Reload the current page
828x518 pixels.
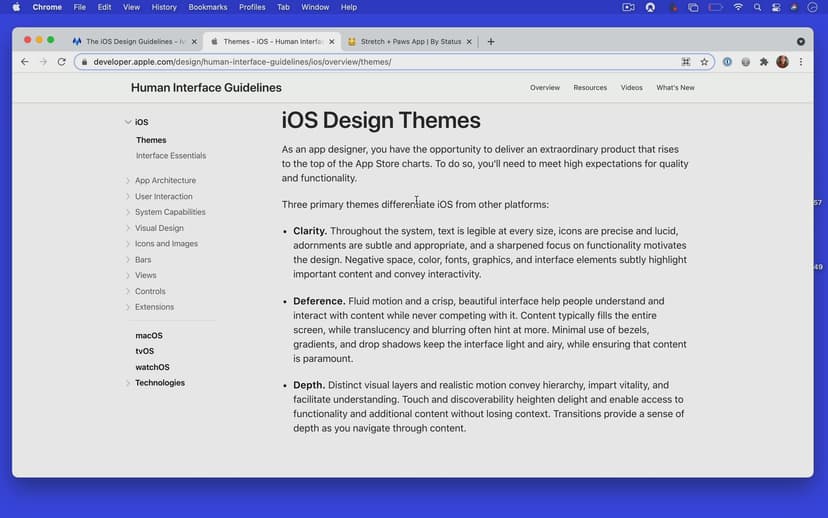(61, 62)
